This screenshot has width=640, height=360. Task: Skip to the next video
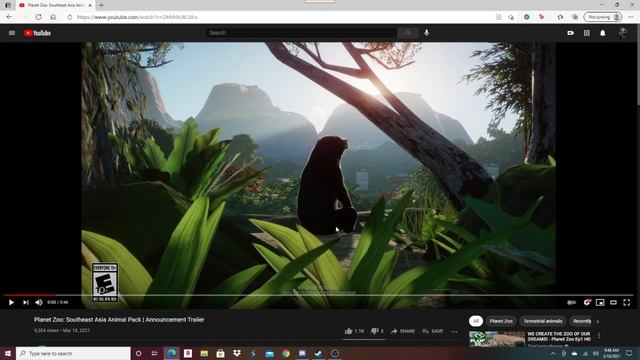point(26,302)
